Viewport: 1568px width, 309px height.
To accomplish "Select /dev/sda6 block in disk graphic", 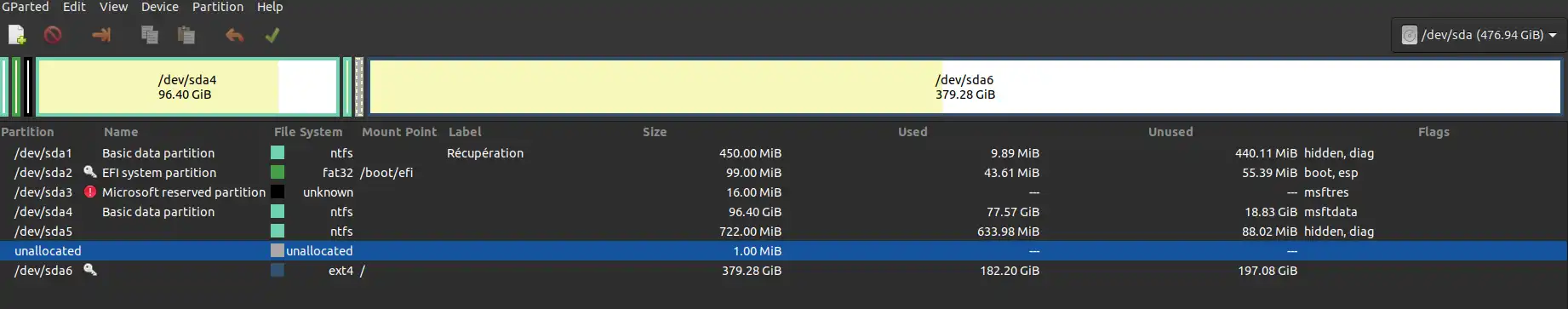I will point(965,87).
